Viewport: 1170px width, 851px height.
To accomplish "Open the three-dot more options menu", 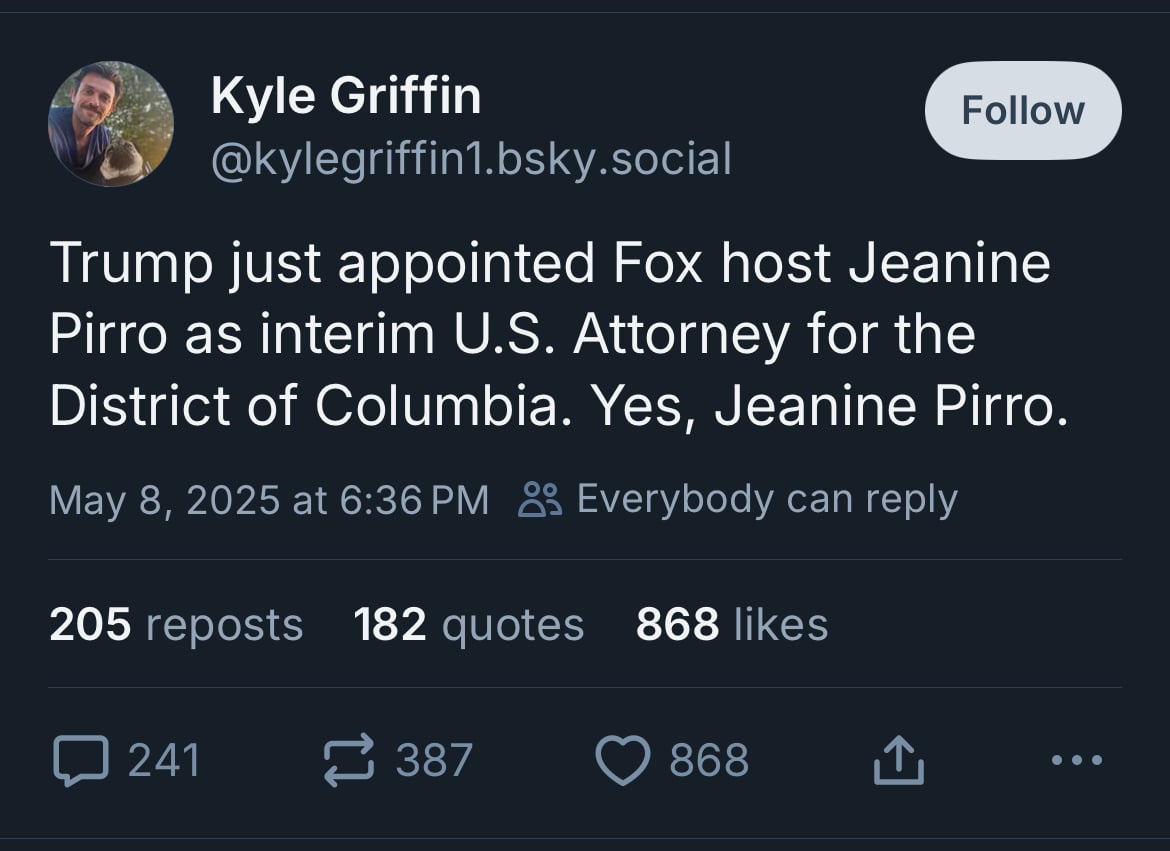I will 1077,760.
